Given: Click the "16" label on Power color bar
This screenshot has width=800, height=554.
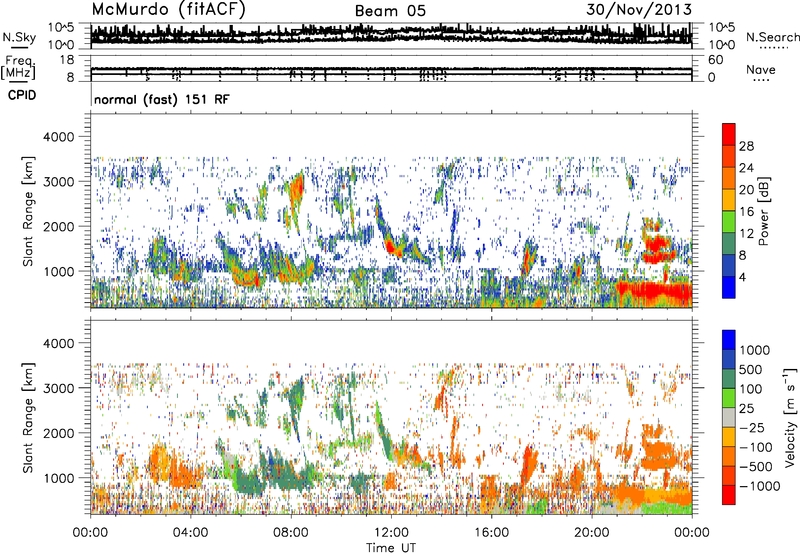Looking at the screenshot, I should point(746,212).
